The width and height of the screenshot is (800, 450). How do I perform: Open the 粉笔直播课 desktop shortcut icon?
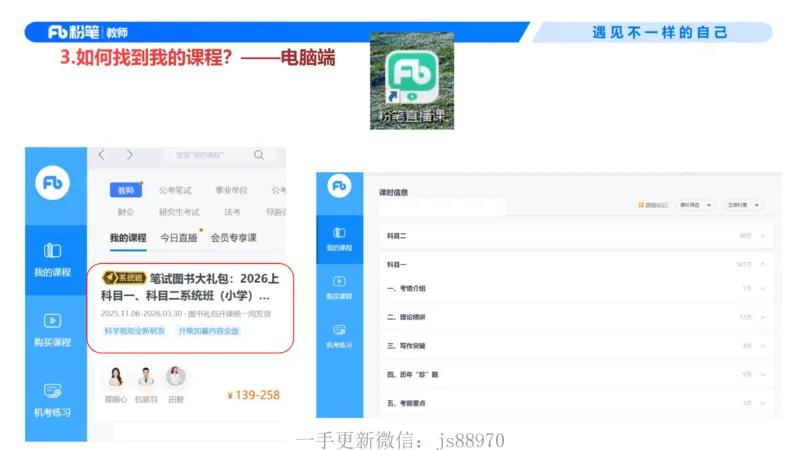point(412,81)
